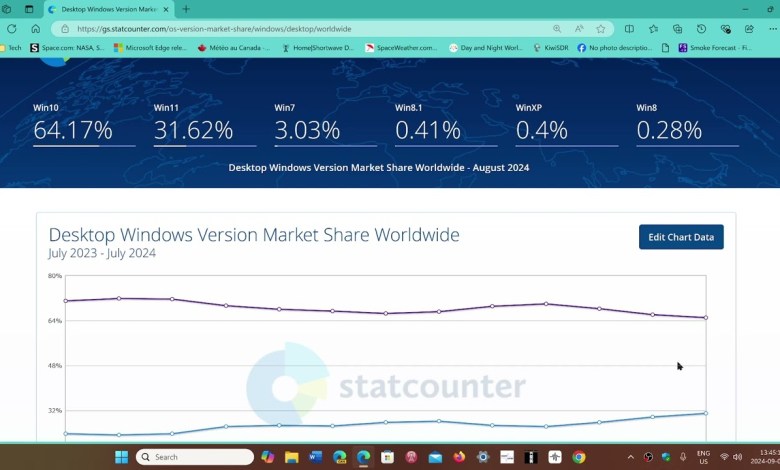Open Windows Security tray icon
The height and width of the screenshot is (470, 780).
(666, 457)
